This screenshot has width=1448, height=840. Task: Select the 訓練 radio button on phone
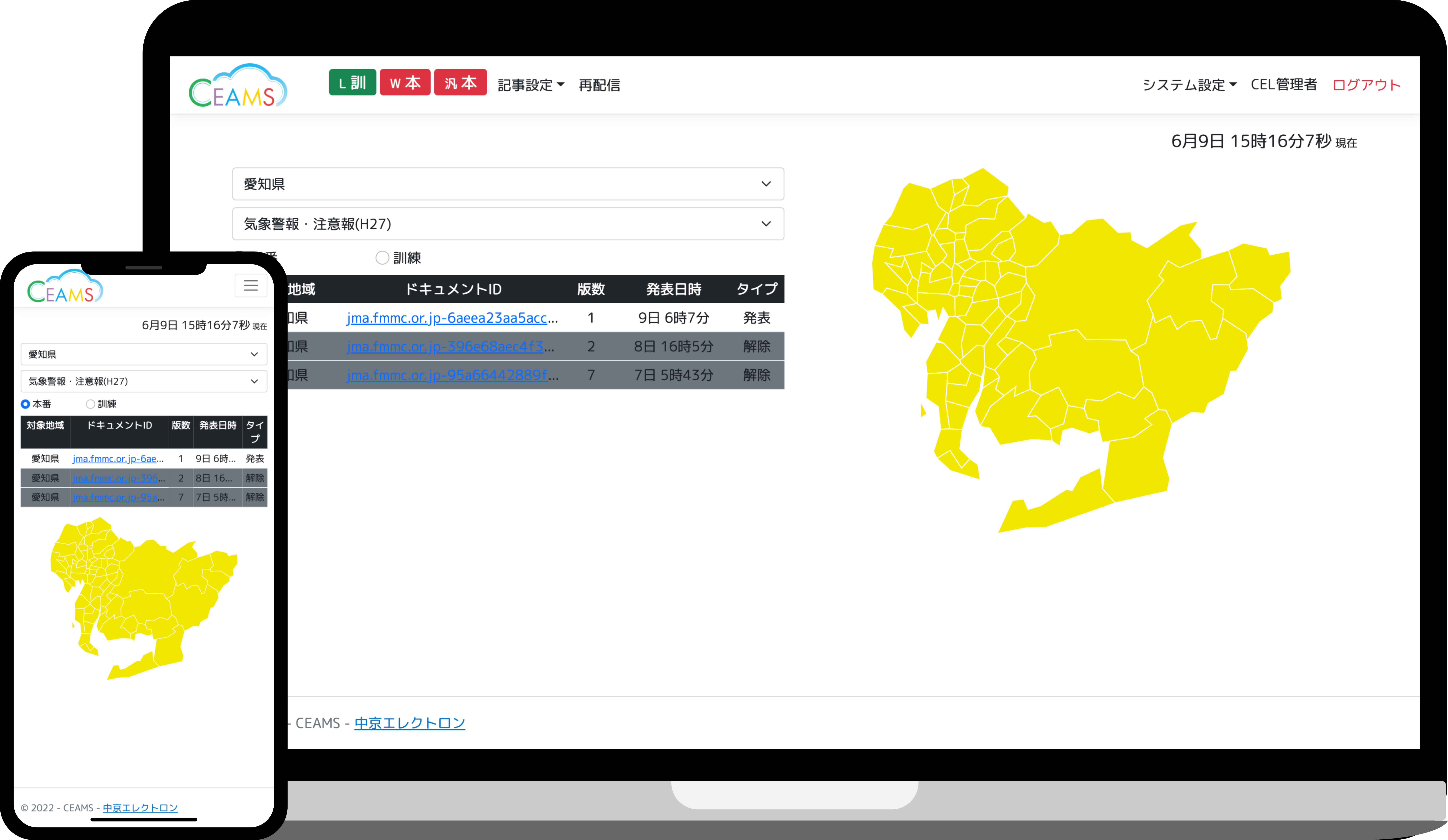[90, 404]
